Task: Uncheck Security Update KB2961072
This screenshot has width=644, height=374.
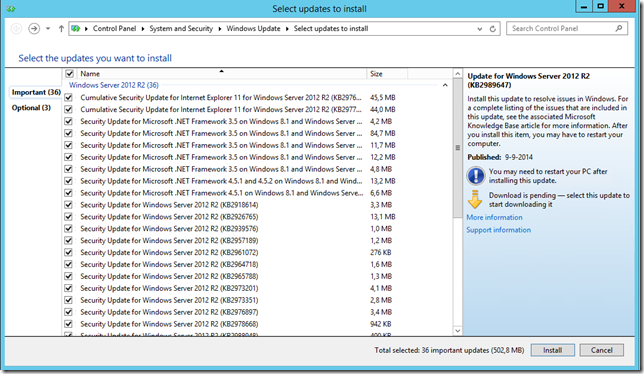Action: pos(68,252)
